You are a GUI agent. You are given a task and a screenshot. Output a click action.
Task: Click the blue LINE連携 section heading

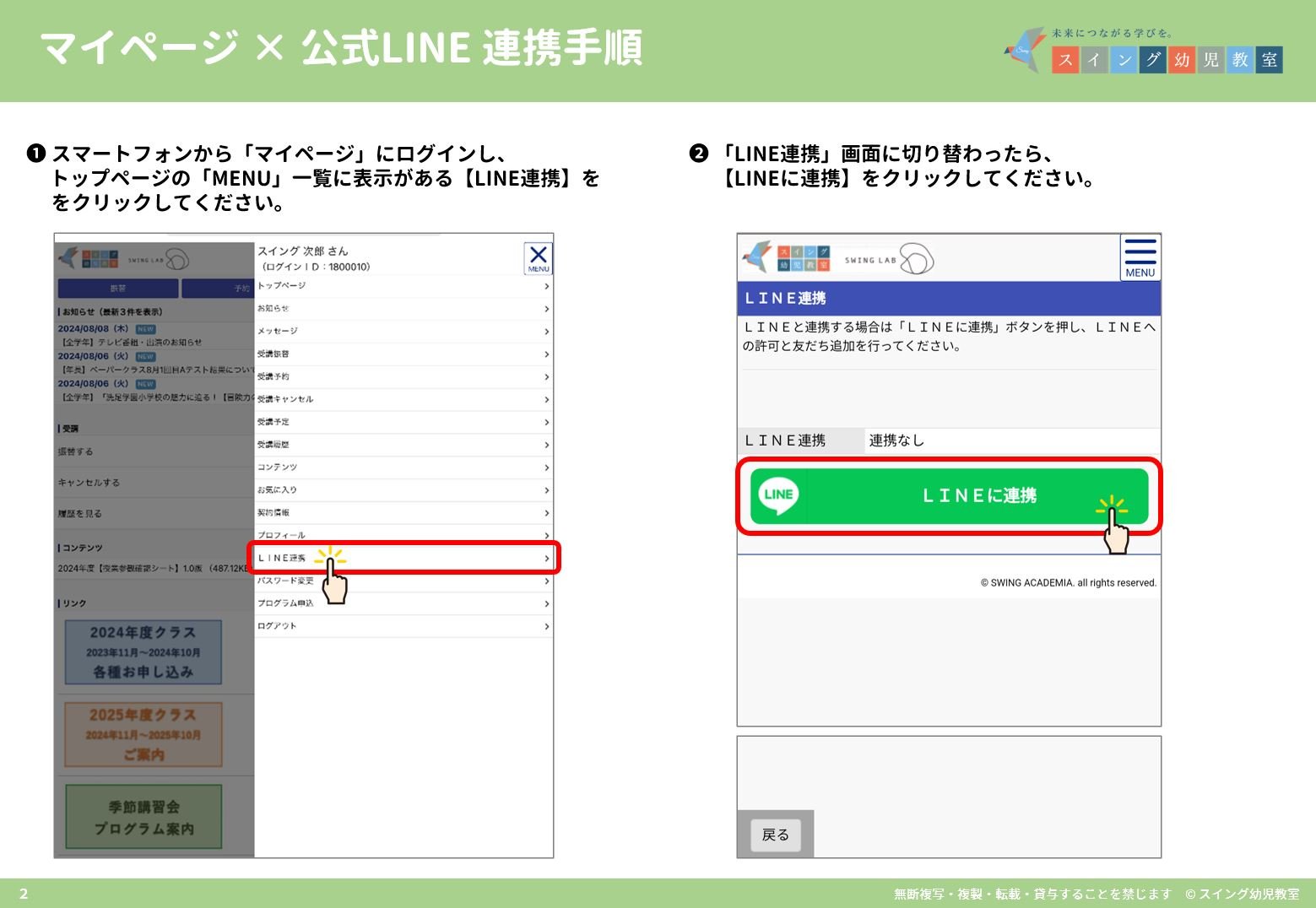[949, 299]
